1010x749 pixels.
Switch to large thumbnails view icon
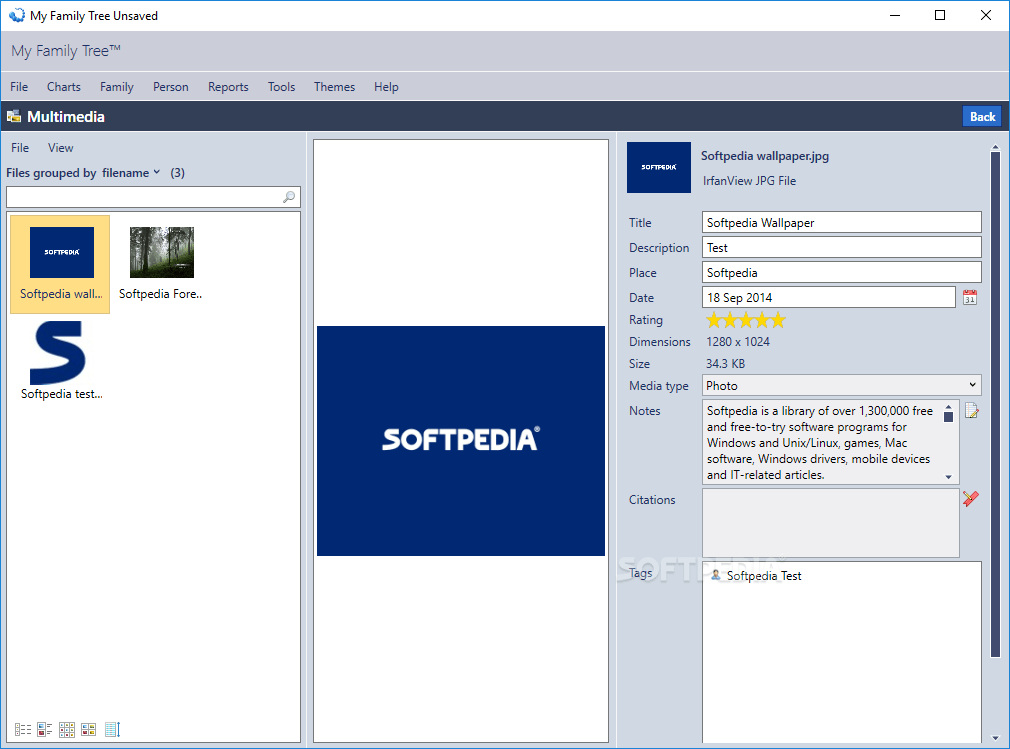[88, 729]
